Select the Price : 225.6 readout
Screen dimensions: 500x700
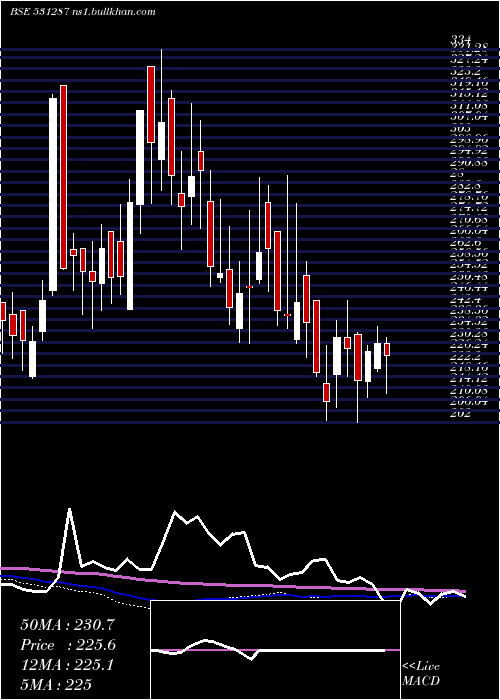click(x=68, y=645)
